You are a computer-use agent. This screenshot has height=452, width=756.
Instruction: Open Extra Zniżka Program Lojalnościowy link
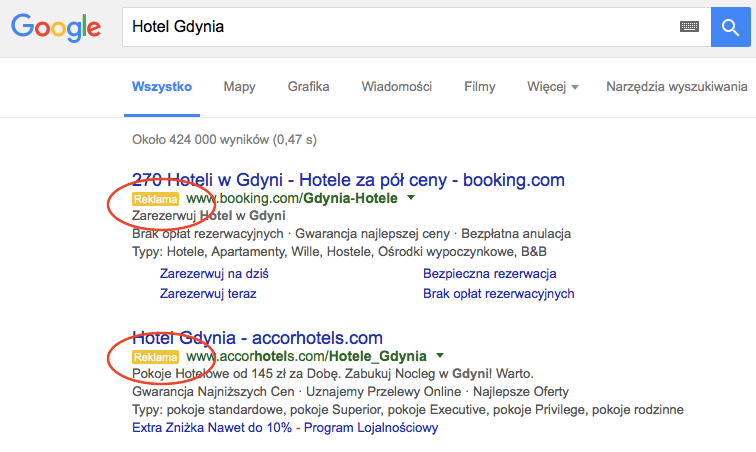pyautogui.click(x=285, y=428)
